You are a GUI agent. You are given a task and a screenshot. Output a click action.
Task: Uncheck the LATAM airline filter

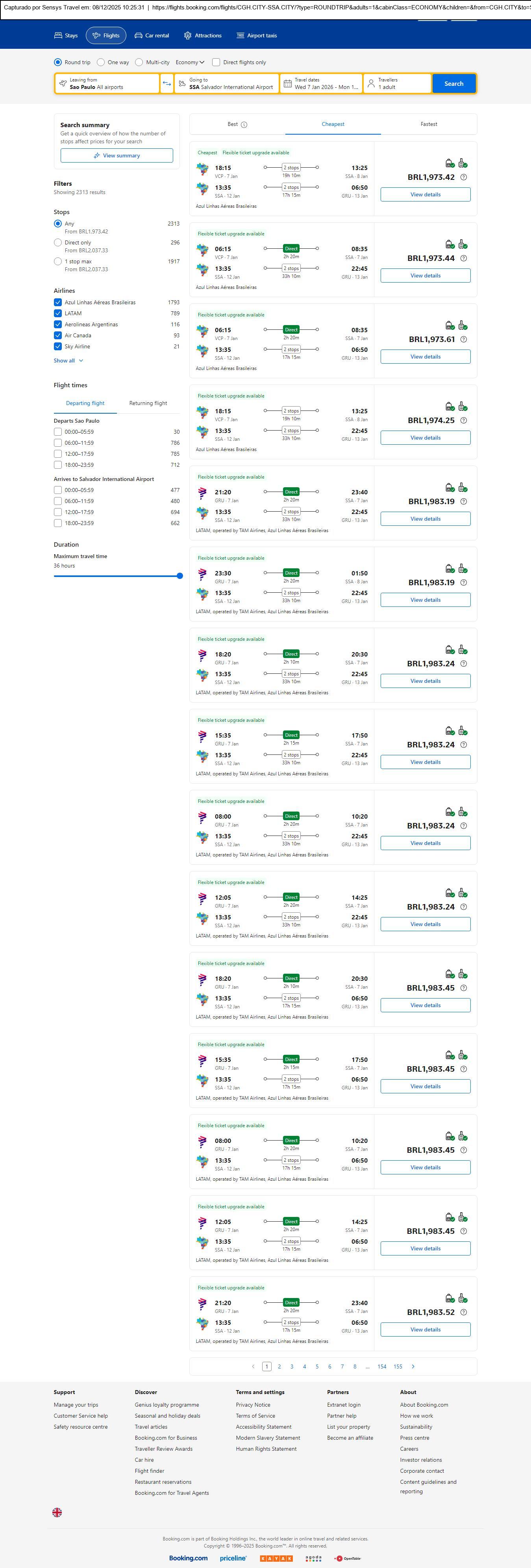point(58,313)
